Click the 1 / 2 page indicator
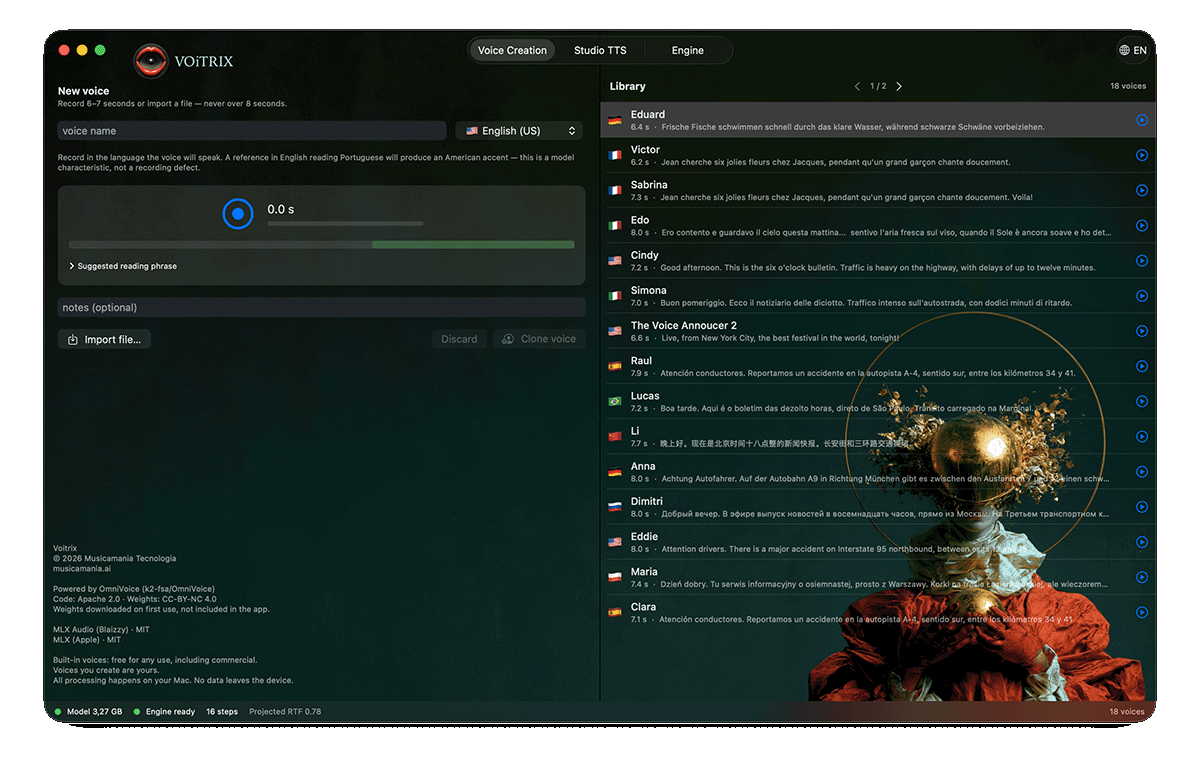 point(878,86)
